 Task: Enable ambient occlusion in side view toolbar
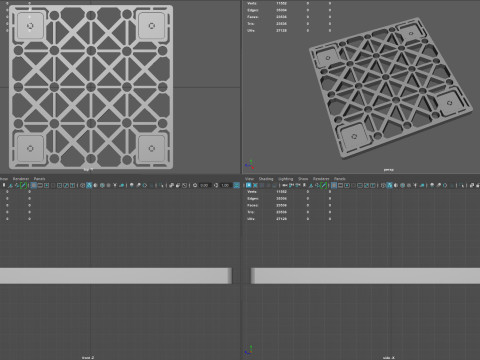click(x=432, y=185)
